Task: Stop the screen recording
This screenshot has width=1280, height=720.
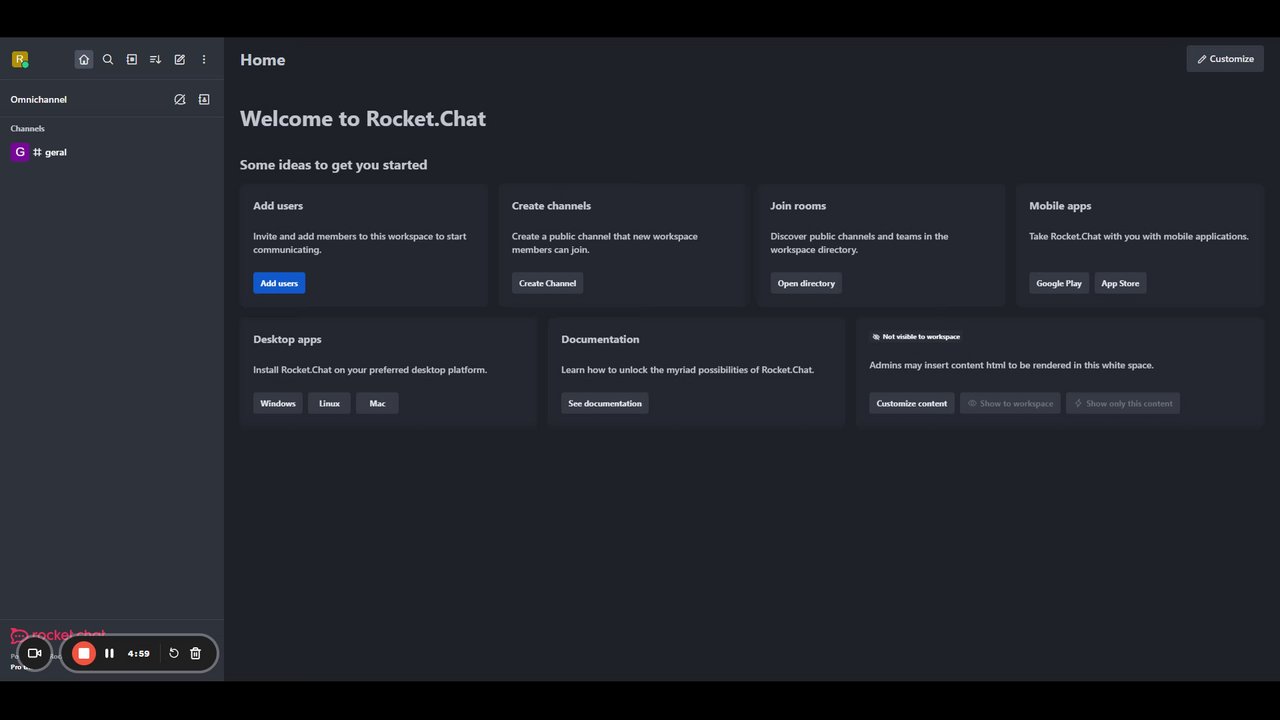Action: coord(84,653)
